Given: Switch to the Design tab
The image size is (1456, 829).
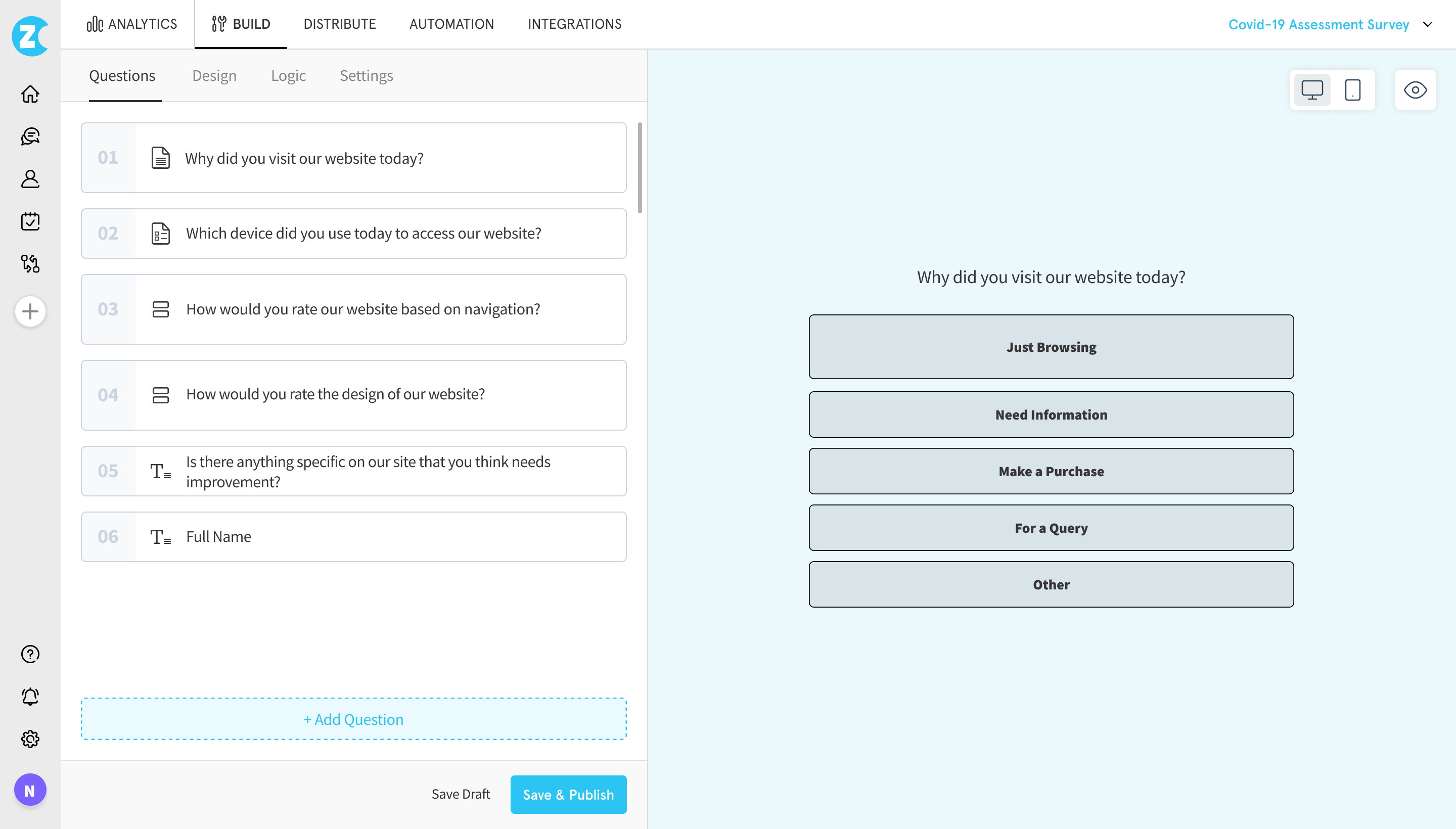Looking at the screenshot, I should (x=214, y=75).
